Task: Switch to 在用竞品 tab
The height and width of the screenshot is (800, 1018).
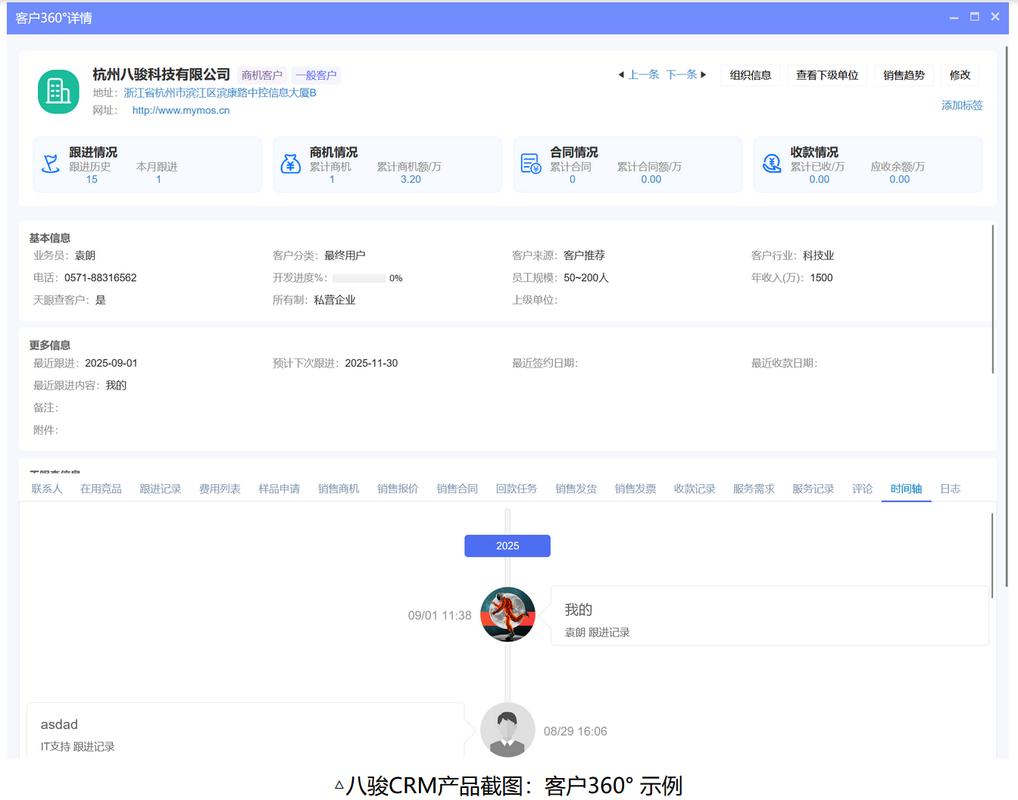Action: tap(101, 488)
